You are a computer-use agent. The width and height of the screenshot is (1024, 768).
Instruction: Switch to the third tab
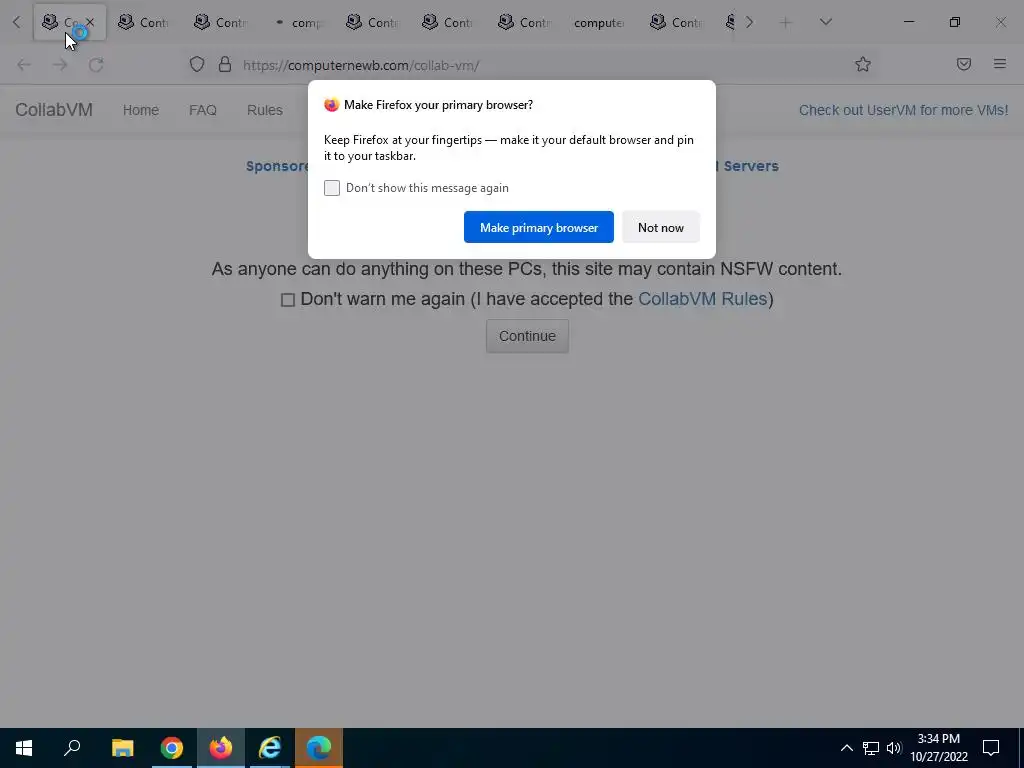point(221,22)
